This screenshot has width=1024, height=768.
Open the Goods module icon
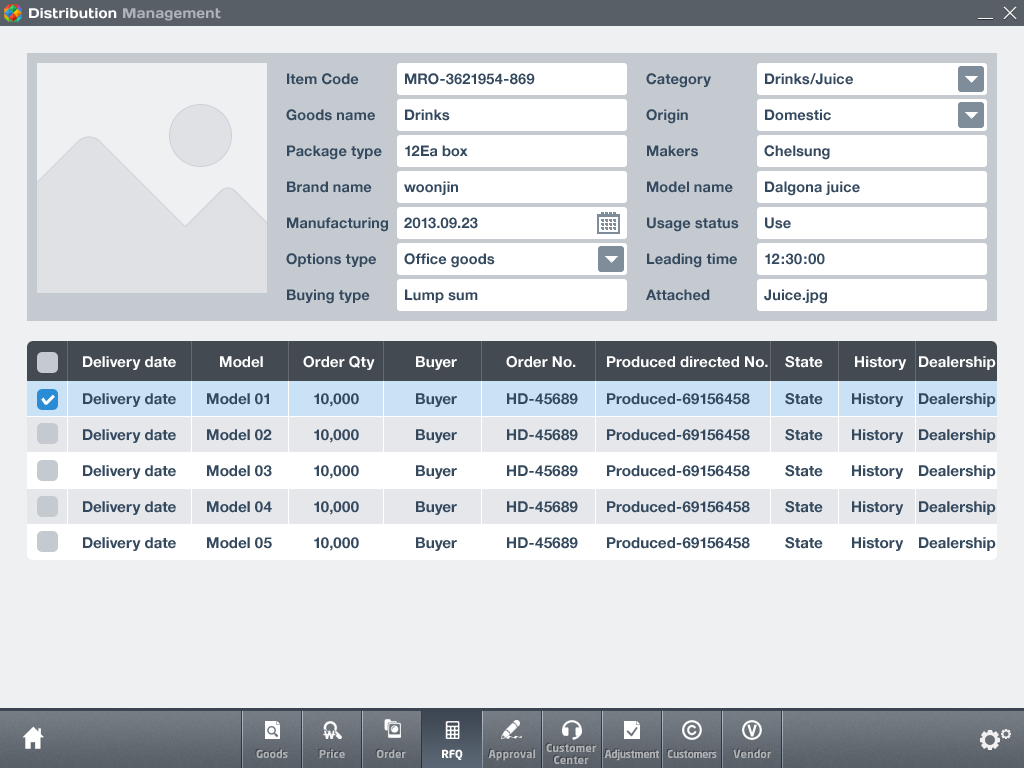click(x=271, y=738)
